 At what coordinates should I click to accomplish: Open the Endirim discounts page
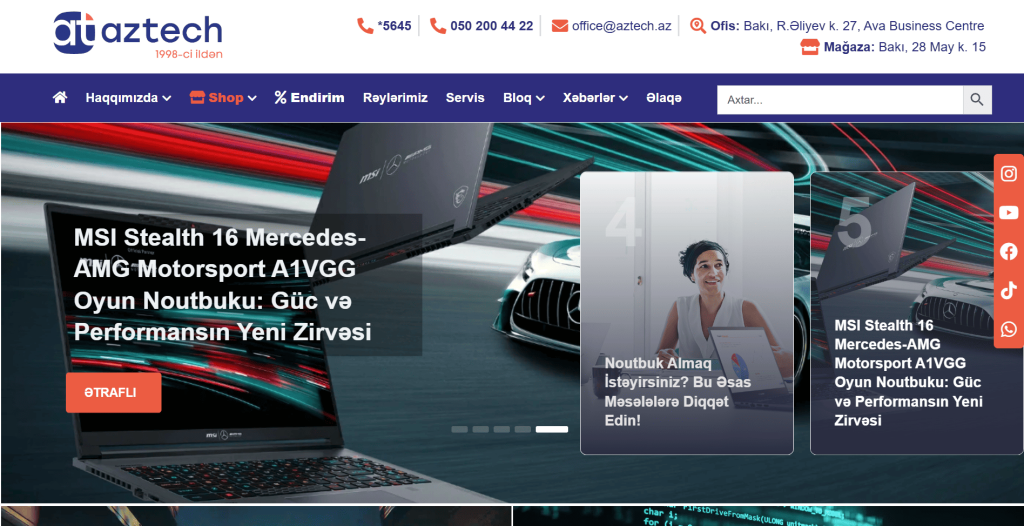click(x=310, y=98)
